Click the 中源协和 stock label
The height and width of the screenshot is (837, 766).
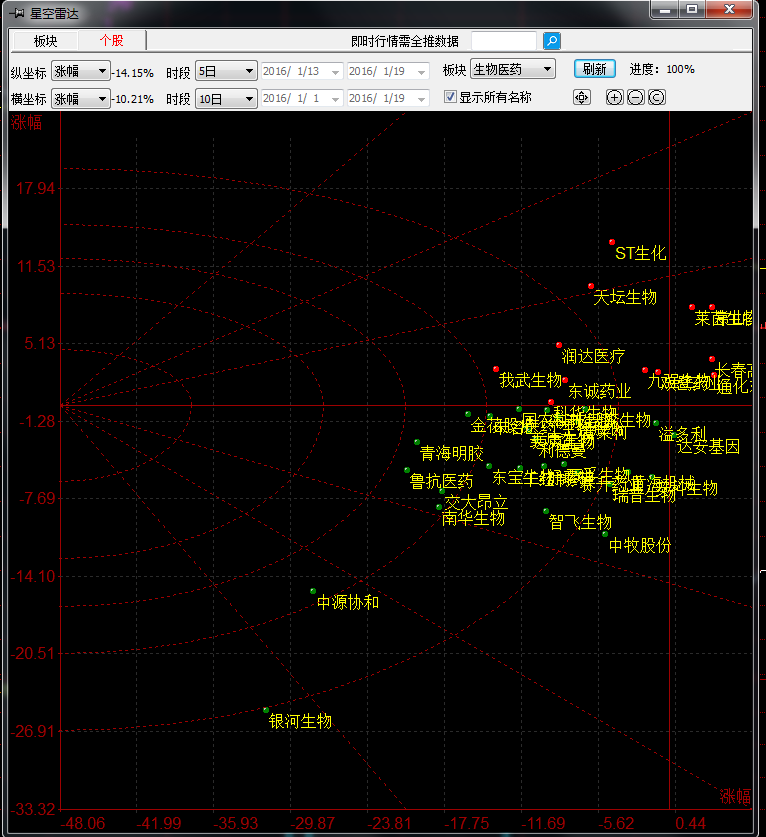point(348,602)
